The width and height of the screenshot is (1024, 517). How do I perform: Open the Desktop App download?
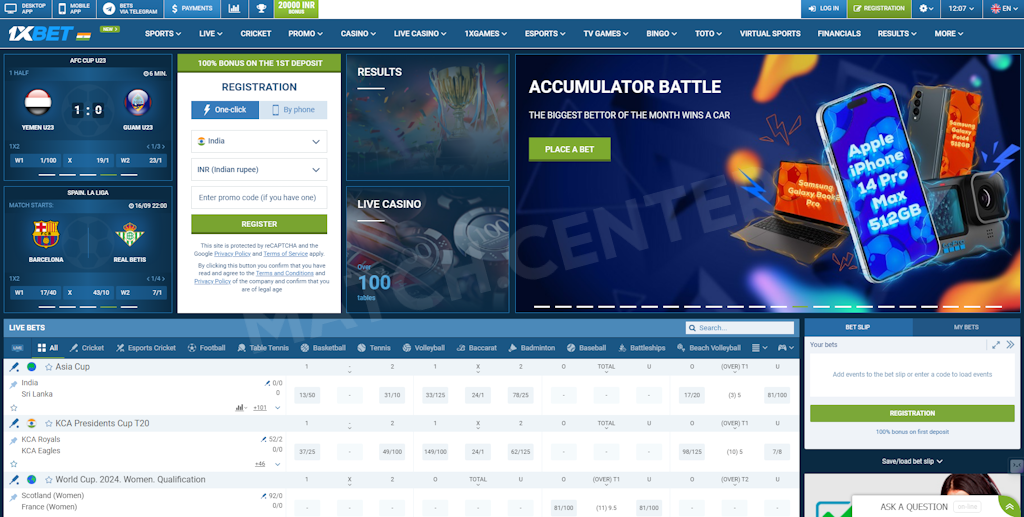tap(25, 8)
